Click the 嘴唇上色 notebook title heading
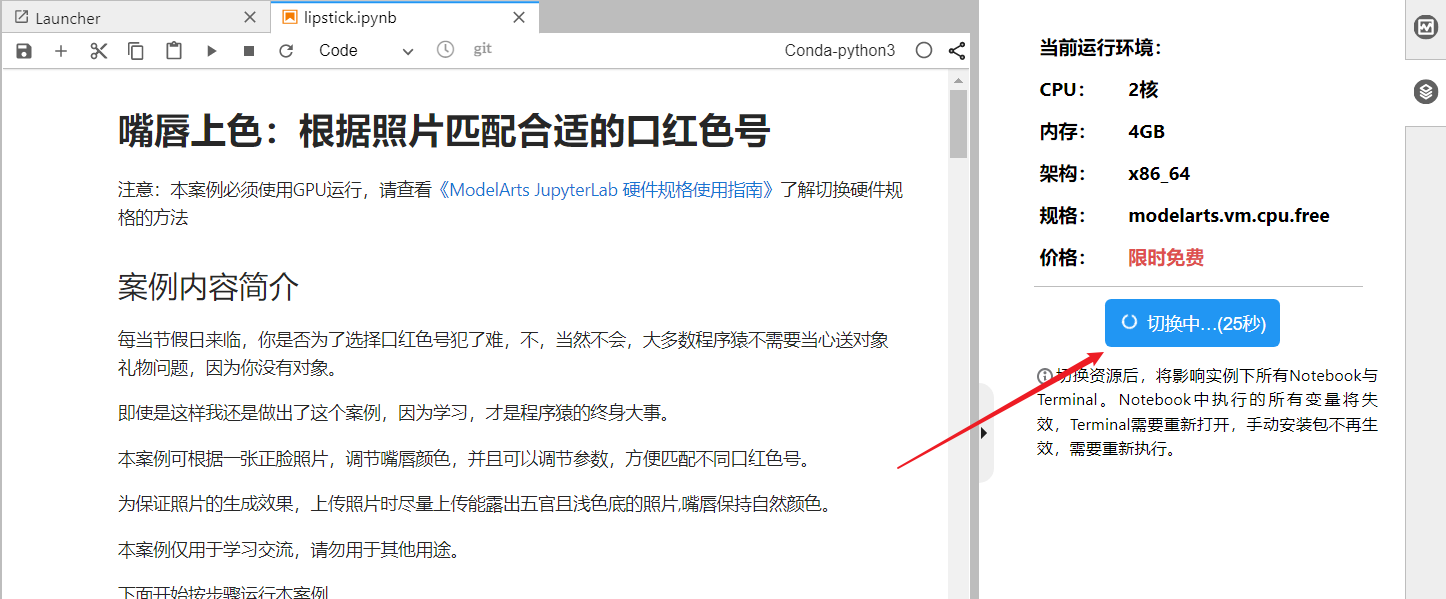Image resolution: width=1446 pixels, height=599 pixels. click(x=444, y=130)
